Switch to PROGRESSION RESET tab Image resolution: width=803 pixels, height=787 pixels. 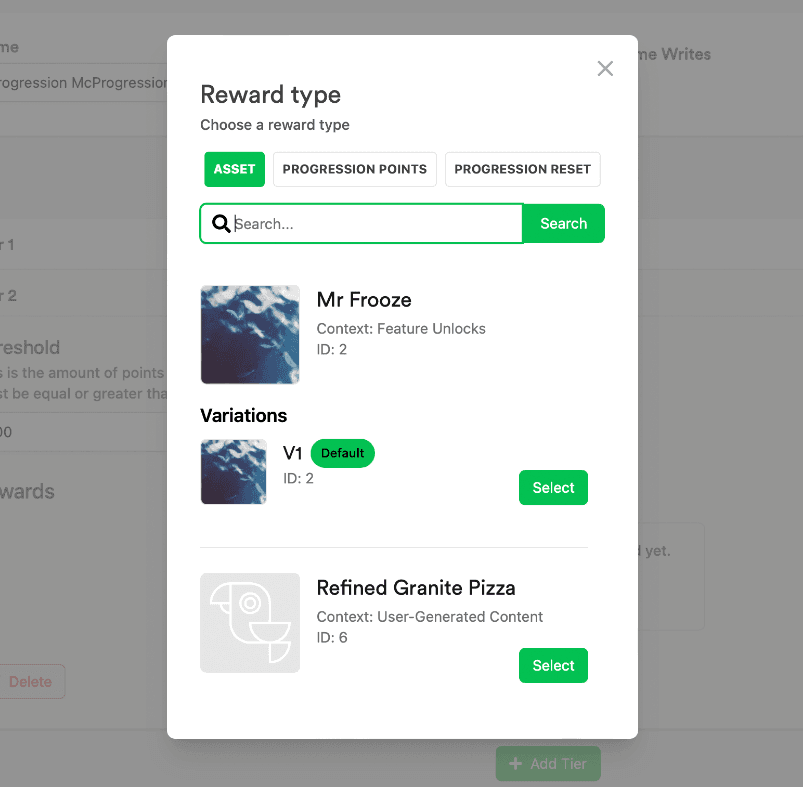(522, 169)
